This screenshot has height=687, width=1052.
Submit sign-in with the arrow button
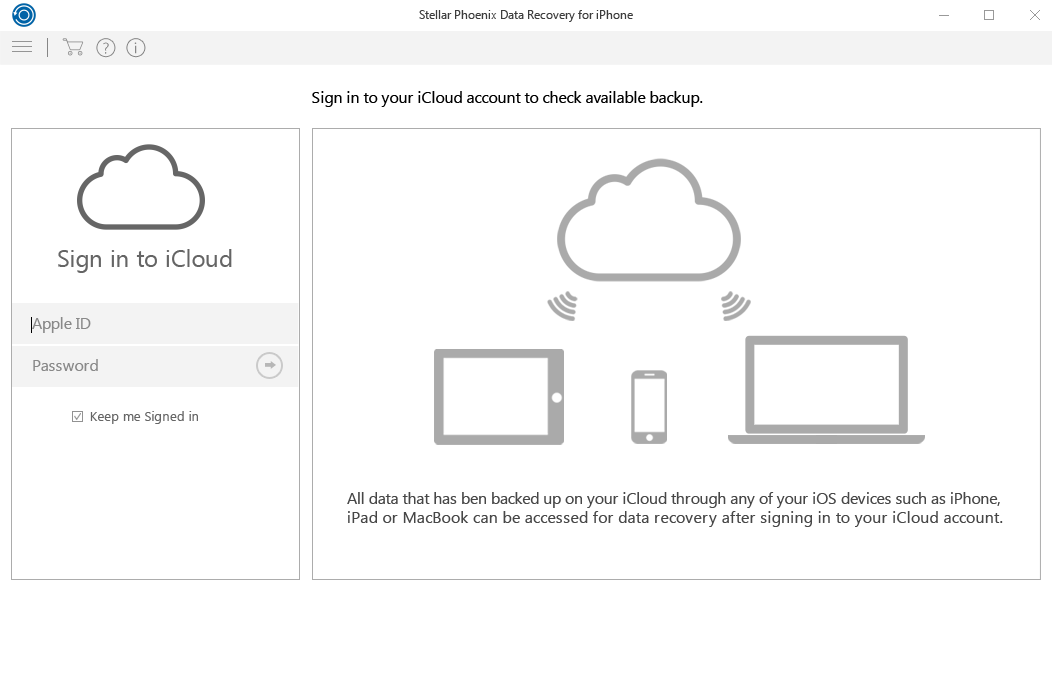coord(269,366)
